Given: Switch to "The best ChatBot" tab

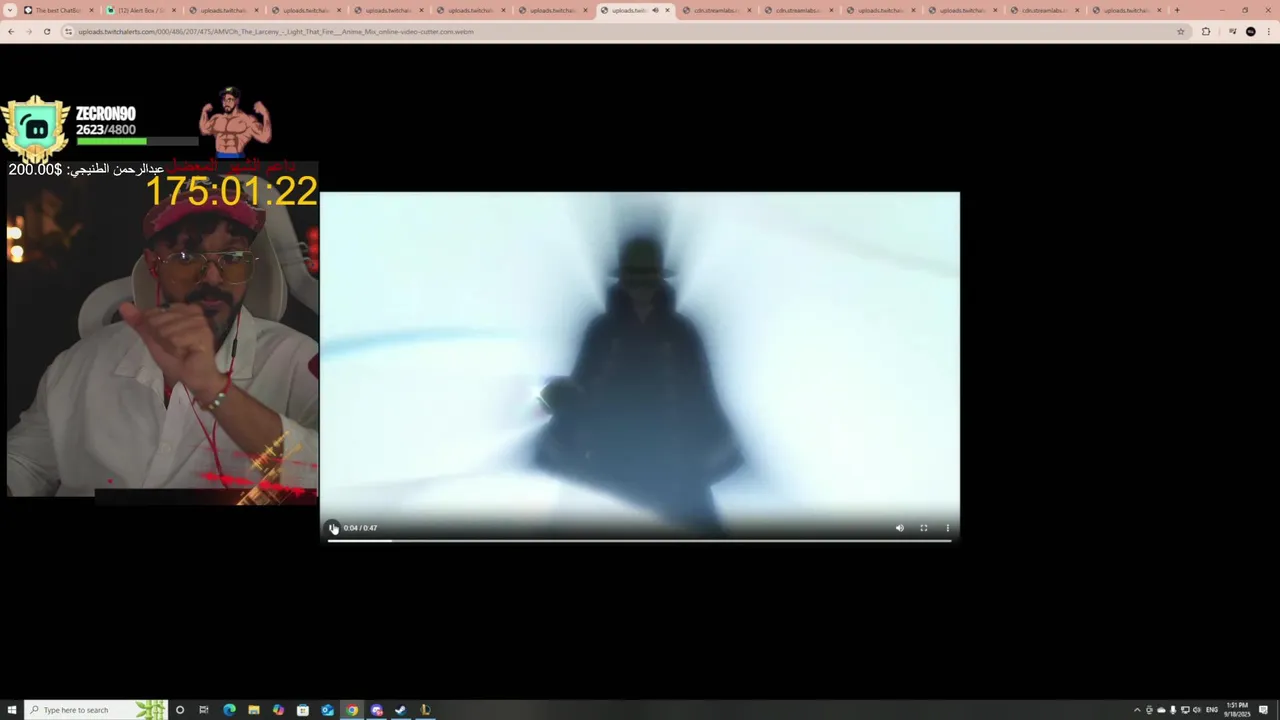Looking at the screenshot, I should [58, 10].
